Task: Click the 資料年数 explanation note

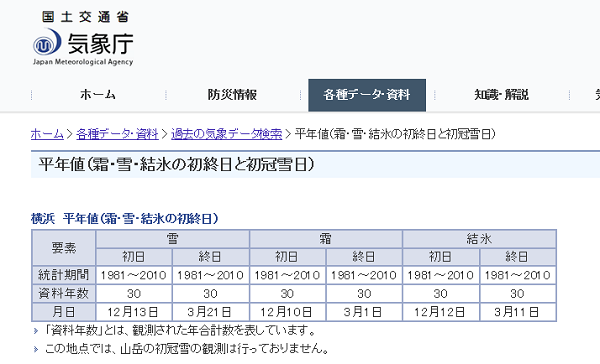Action: pos(180,330)
